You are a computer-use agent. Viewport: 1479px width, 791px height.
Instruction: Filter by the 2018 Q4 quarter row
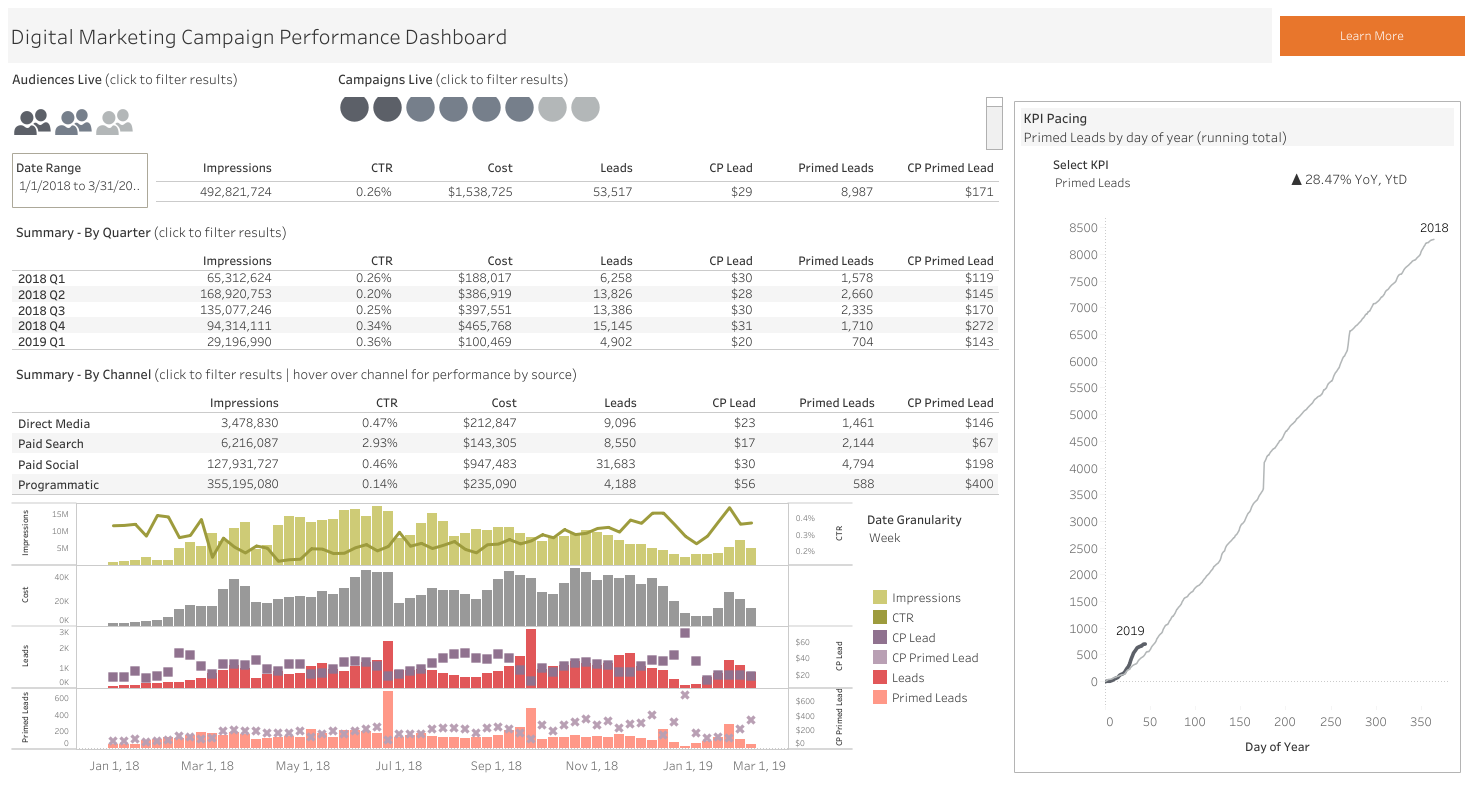[x=505, y=326]
